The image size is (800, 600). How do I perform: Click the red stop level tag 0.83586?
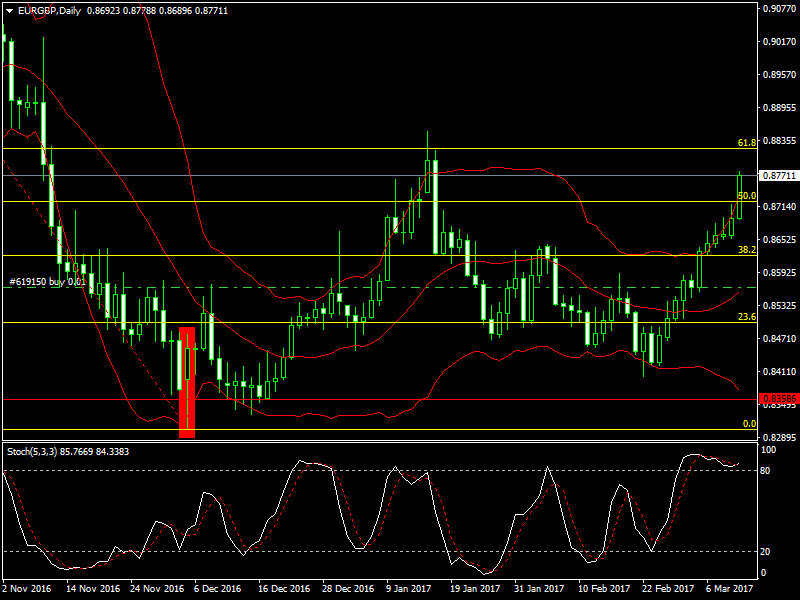point(779,399)
